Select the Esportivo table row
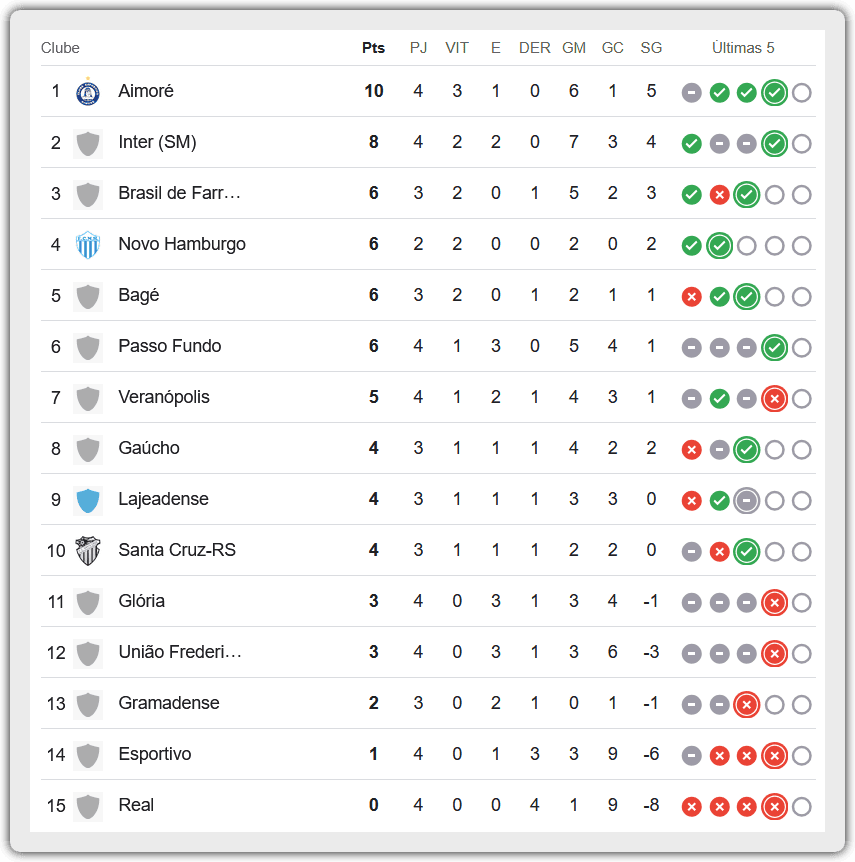 [428, 754]
